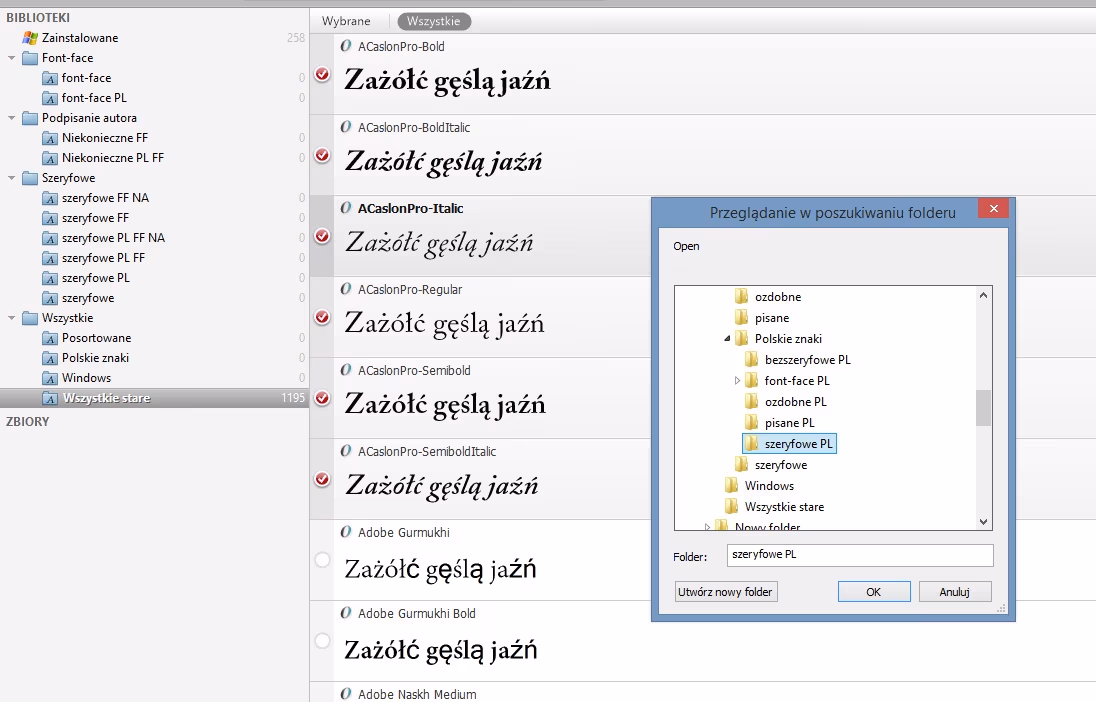Image resolution: width=1096 pixels, height=702 pixels.
Task: Click the szeryfowe PL FF NA library icon
Action: [50, 238]
